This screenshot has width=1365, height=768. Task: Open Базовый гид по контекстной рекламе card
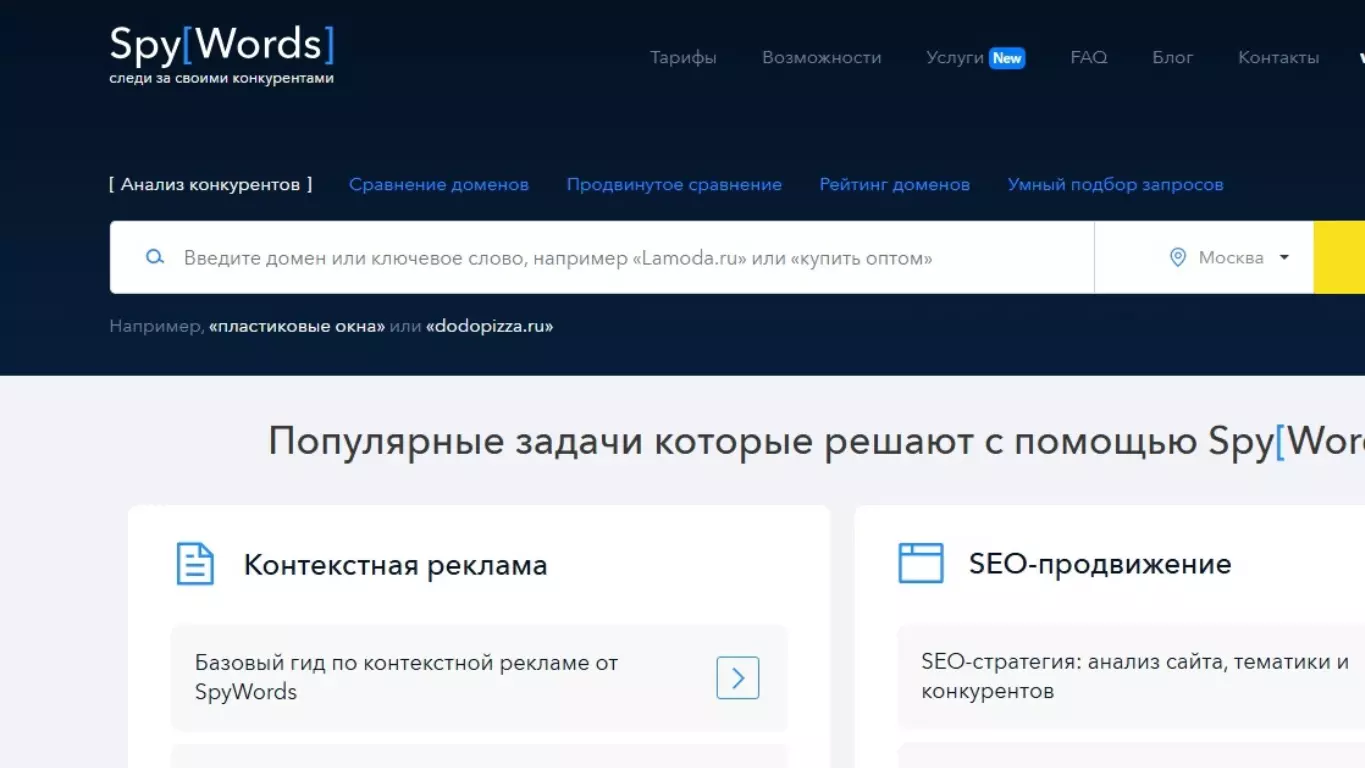[x=479, y=678]
